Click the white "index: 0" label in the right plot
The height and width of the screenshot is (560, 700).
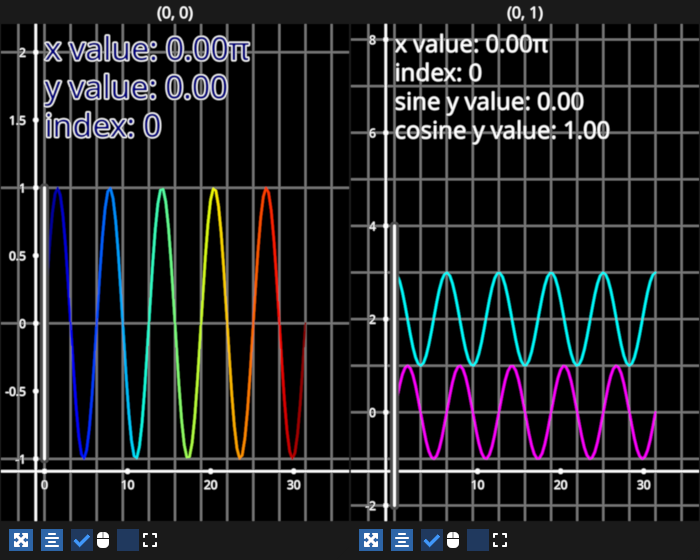click(x=438, y=73)
